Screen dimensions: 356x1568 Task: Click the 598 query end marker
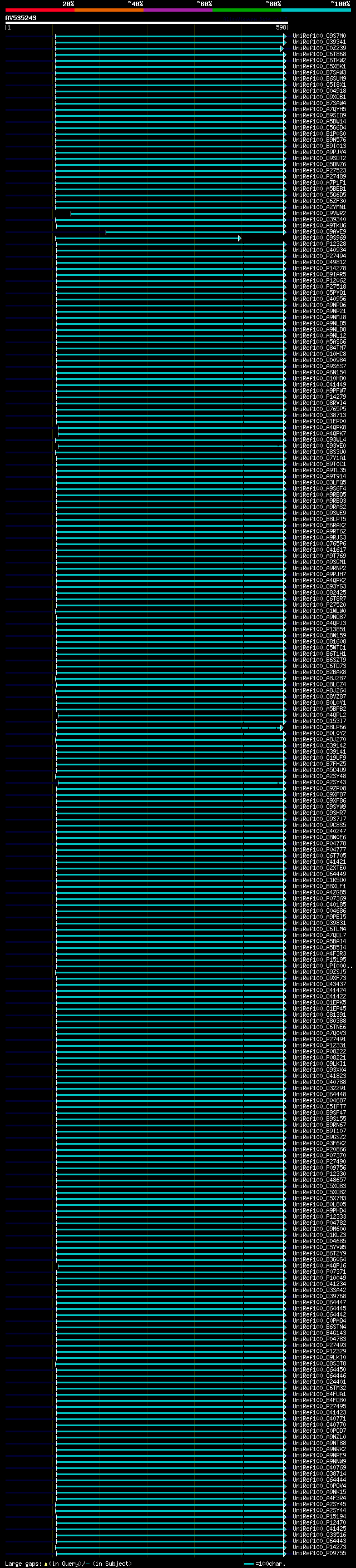coord(280,27)
